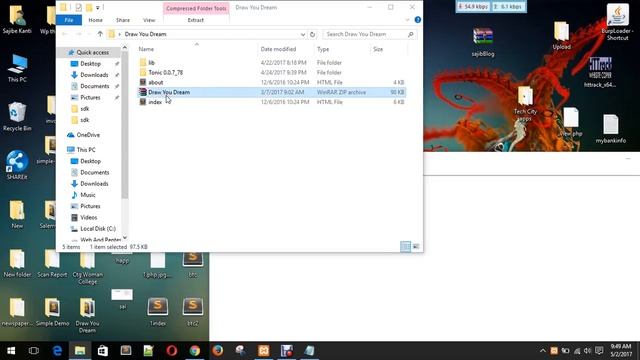Open the Windows Start menu
640x360 pixels.
[x=11, y=351]
